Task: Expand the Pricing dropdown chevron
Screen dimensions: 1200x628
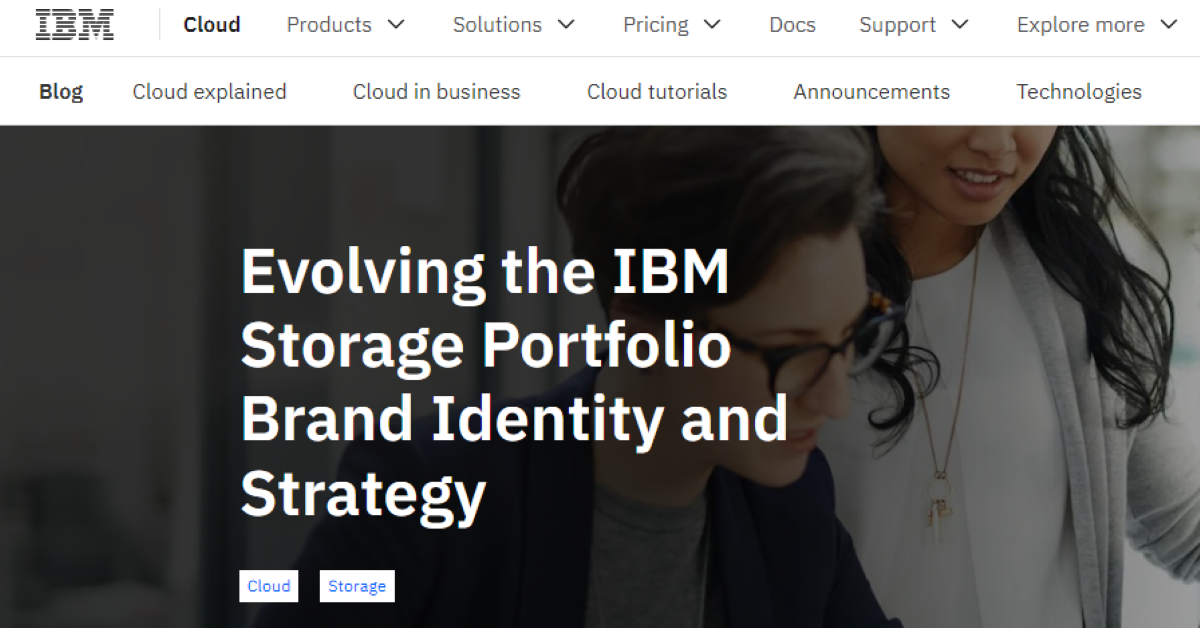Action: pos(712,25)
